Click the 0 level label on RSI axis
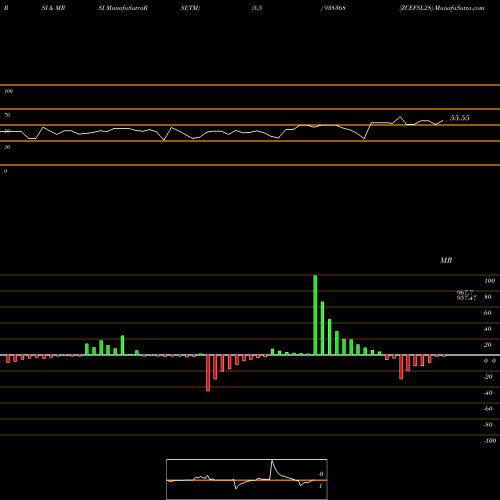500x500 pixels. tap(5, 171)
